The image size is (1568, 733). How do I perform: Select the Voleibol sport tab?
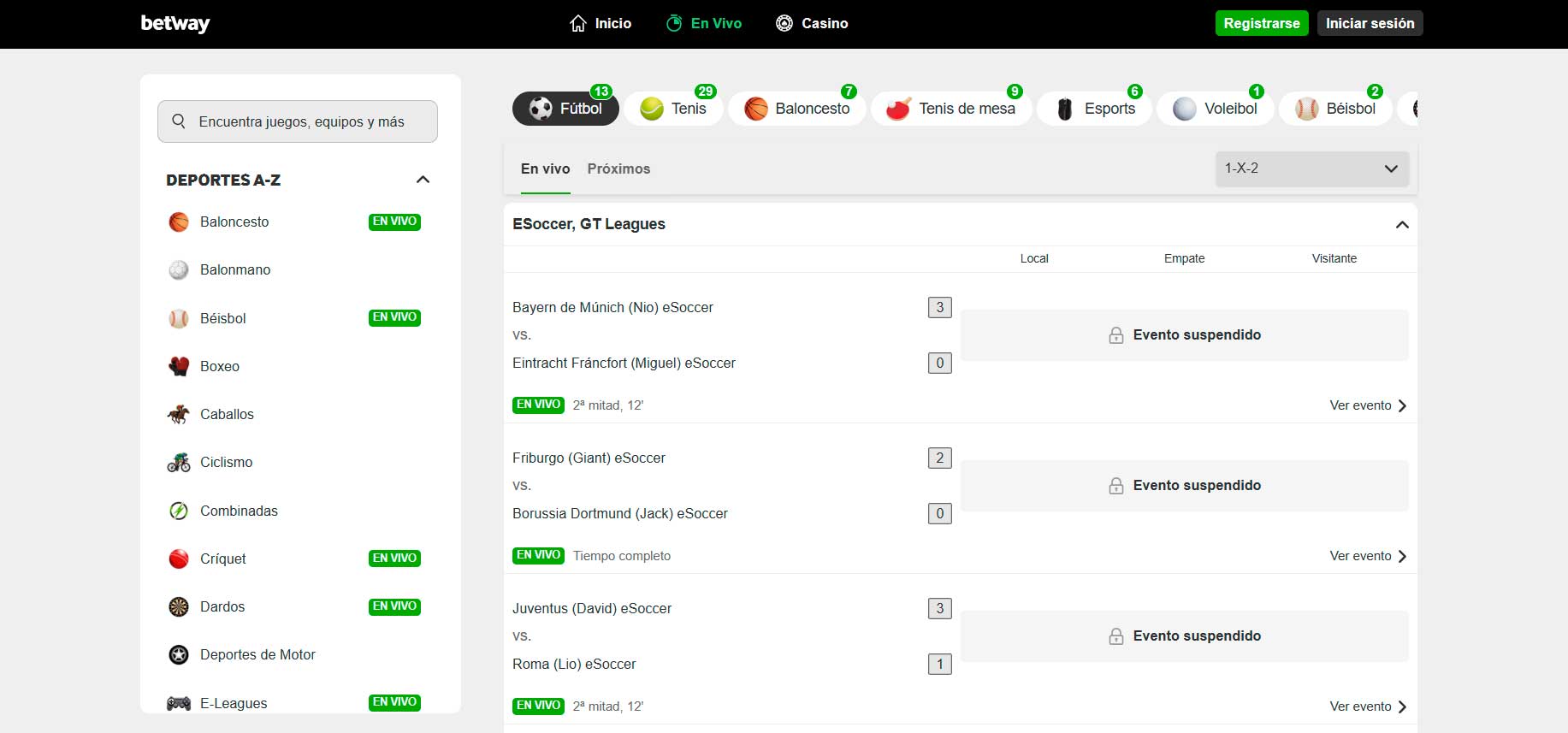point(1216,109)
